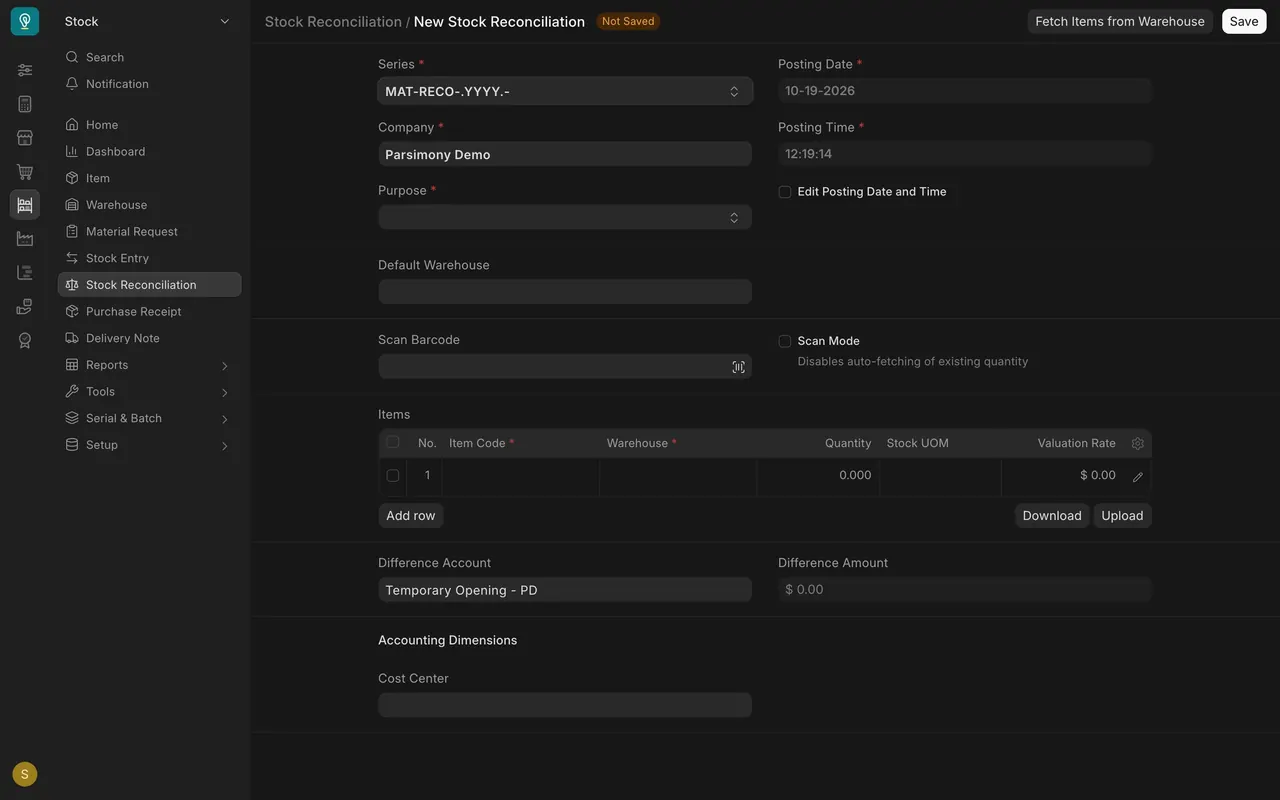Open the award ribbon Quality icon
The height and width of the screenshot is (800, 1280).
point(25,341)
